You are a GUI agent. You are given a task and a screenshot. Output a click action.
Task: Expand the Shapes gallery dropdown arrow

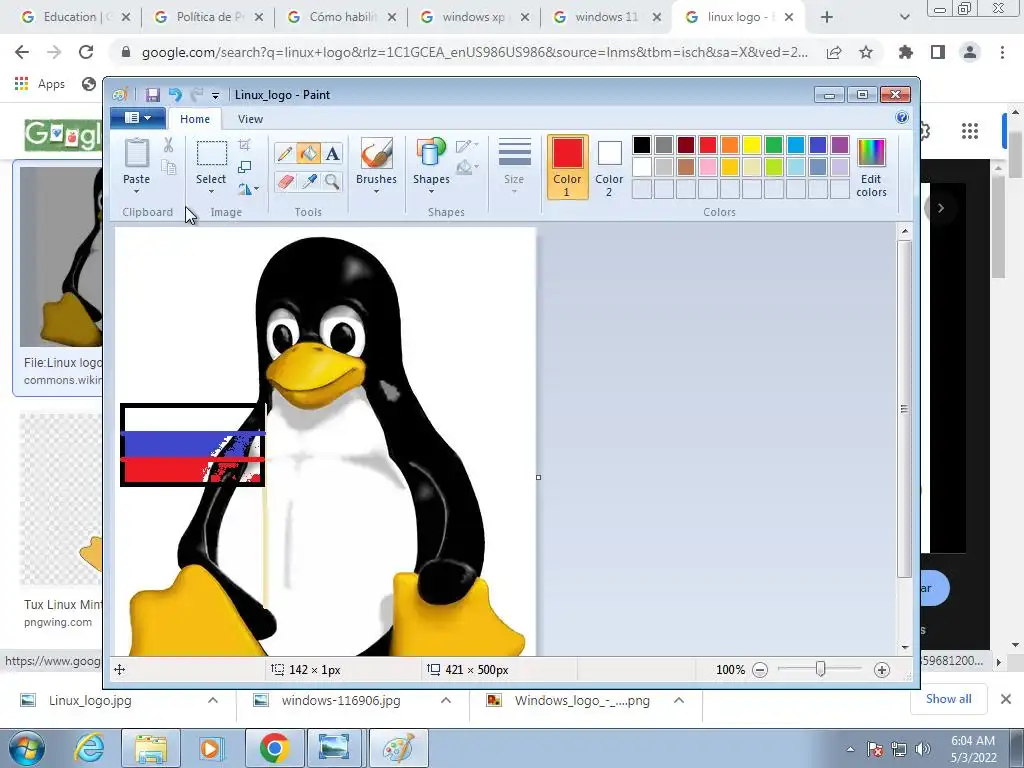(x=431, y=192)
